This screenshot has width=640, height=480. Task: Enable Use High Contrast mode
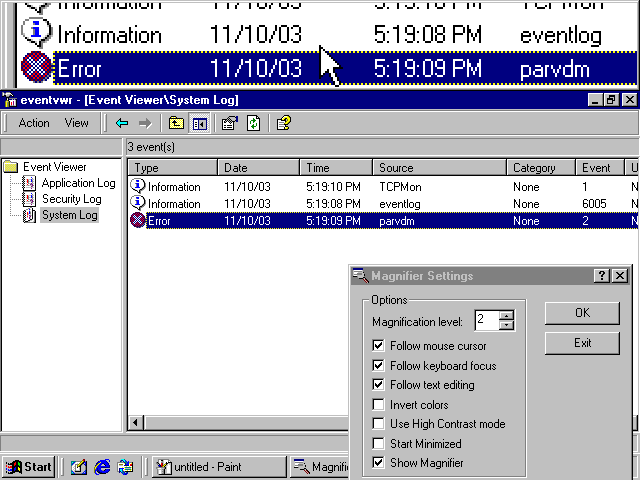pyautogui.click(x=378, y=424)
